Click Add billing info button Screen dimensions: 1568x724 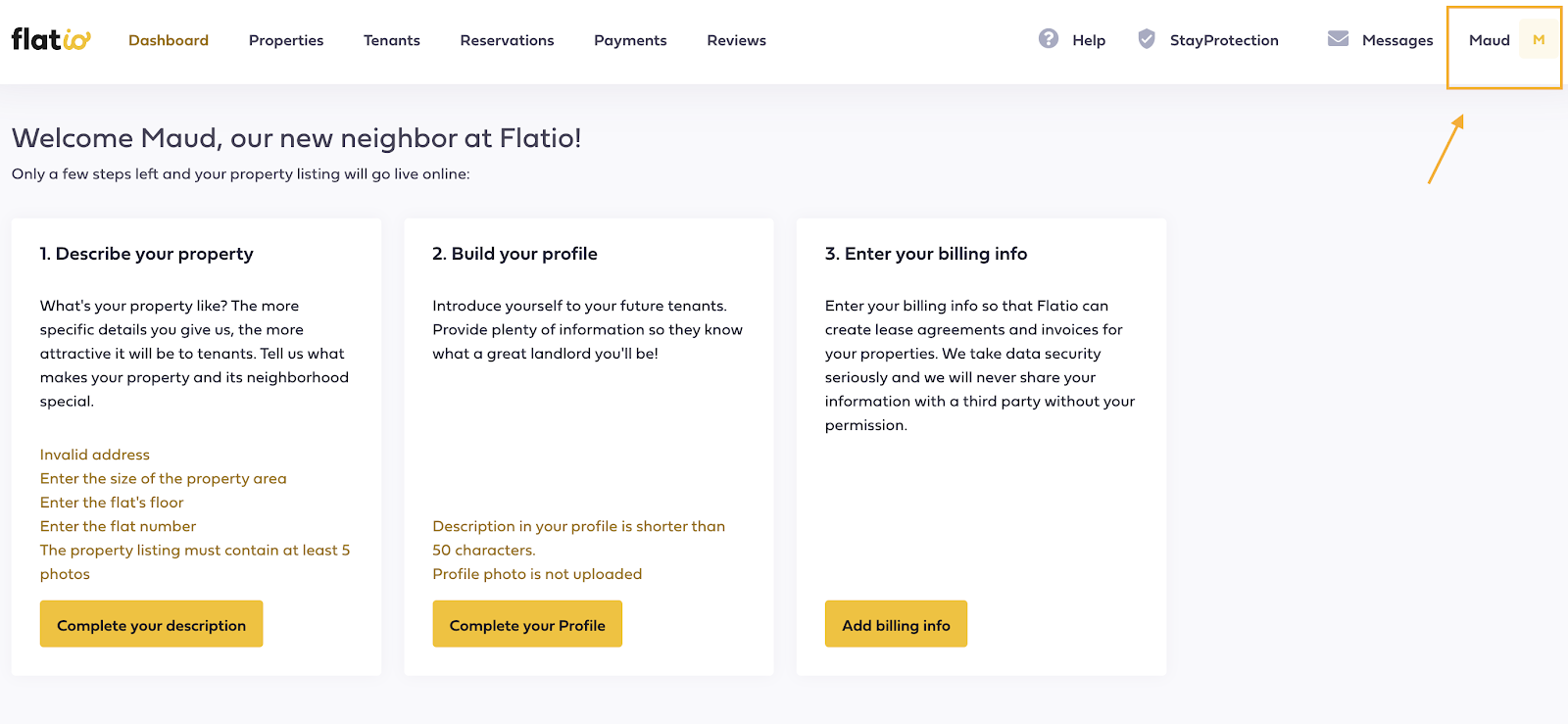click(x=896, y=624)
